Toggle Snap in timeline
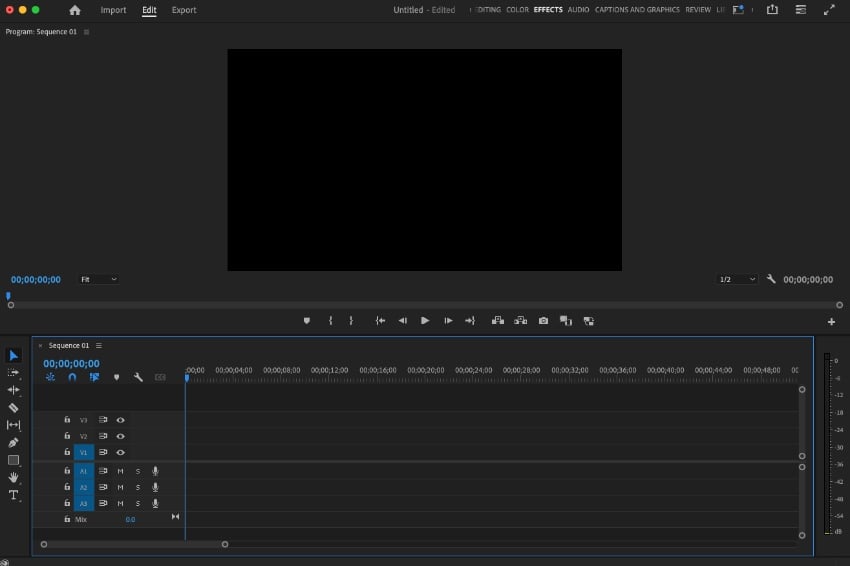850x566 pixels. 72,377
